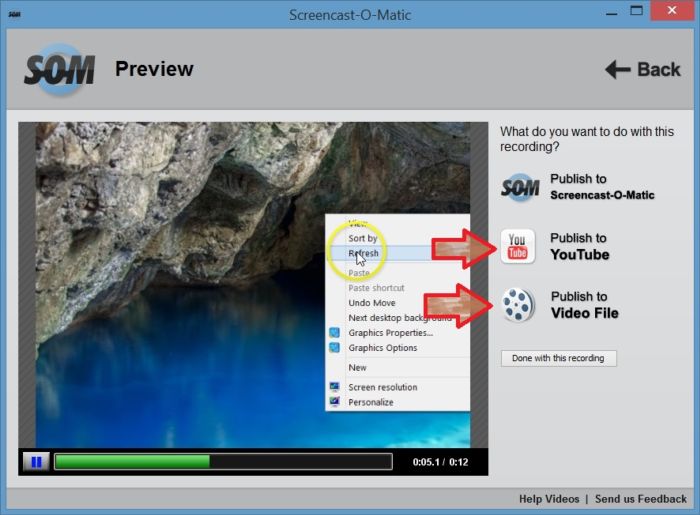The height and width of the screenshot is (515, 700).
Task: Open Send us Feedback link
Action: (x=641, y=499)
